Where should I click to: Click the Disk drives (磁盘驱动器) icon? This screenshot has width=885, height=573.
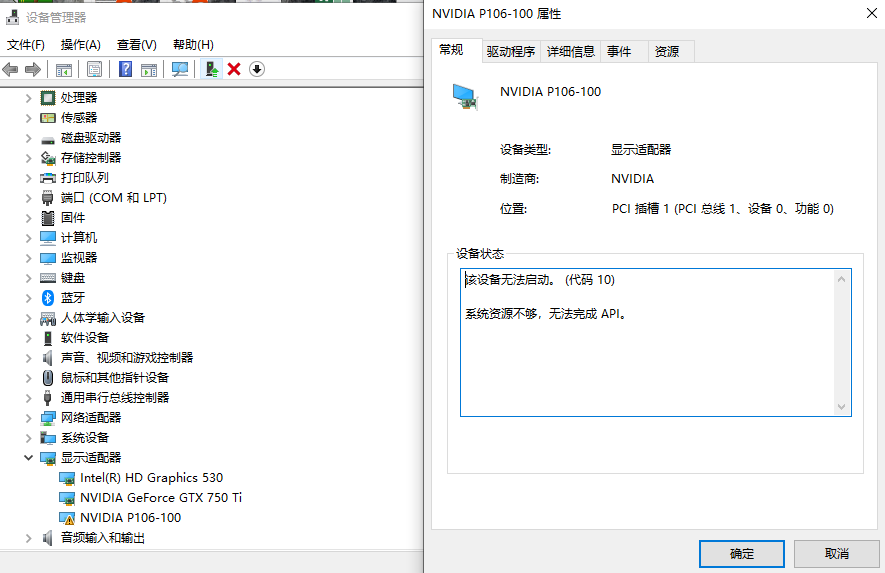pos(48,139)
